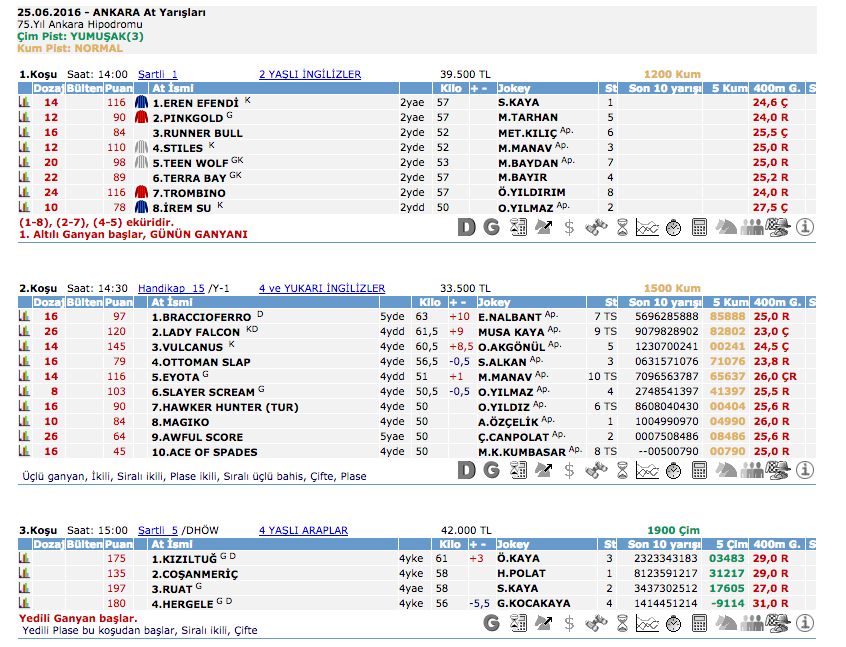Click the 'D' icon below race 2
This screenshot has height=647, width=846.
[x=465, y=470]
